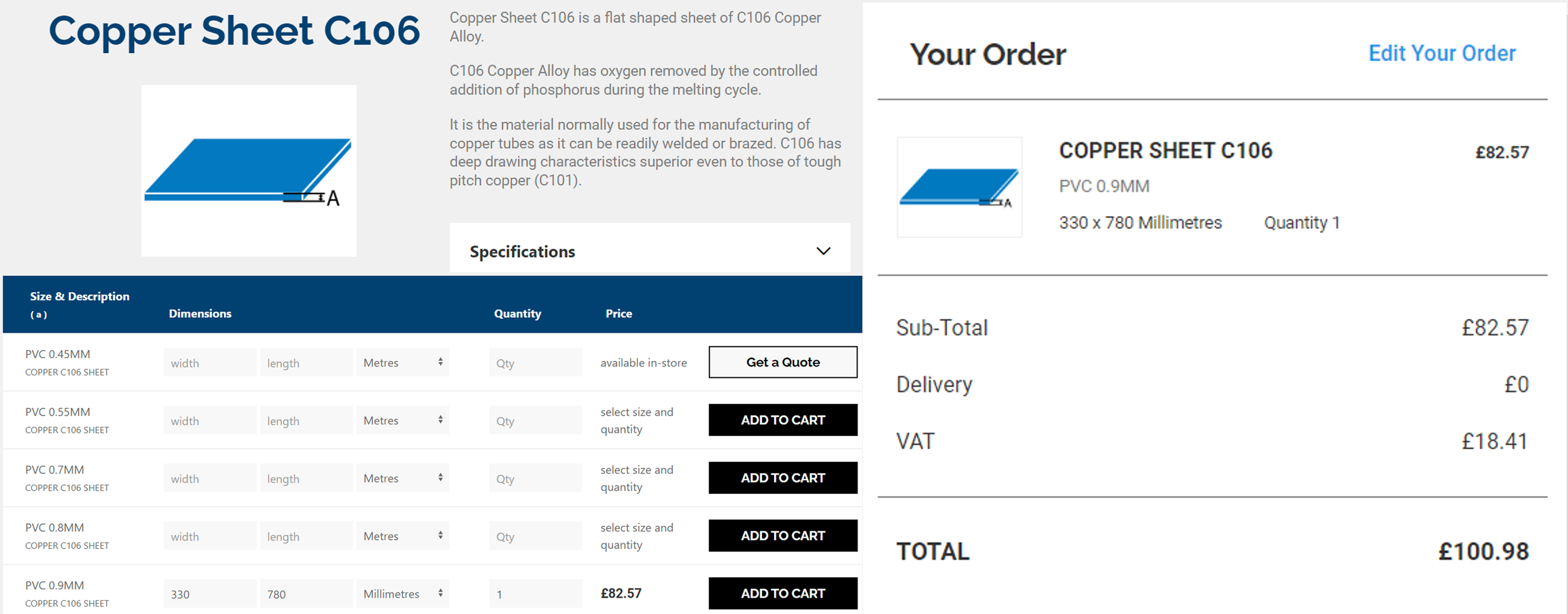1568x614 pixels.
Task: Open the unit dropdown for PVC 0.8MM
Action: 402,536
